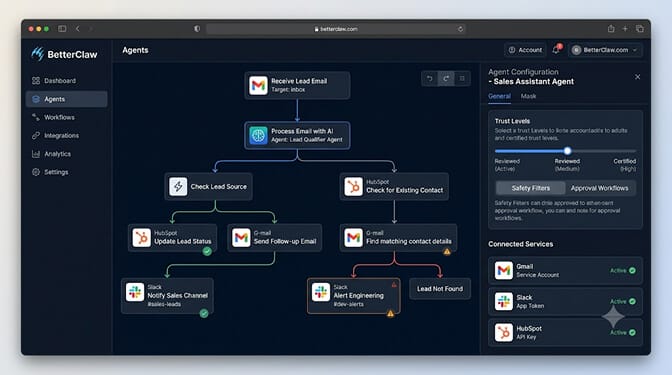
Task: Click the Agents page heading
Action: pyautogui.click(x=135, y=50)
